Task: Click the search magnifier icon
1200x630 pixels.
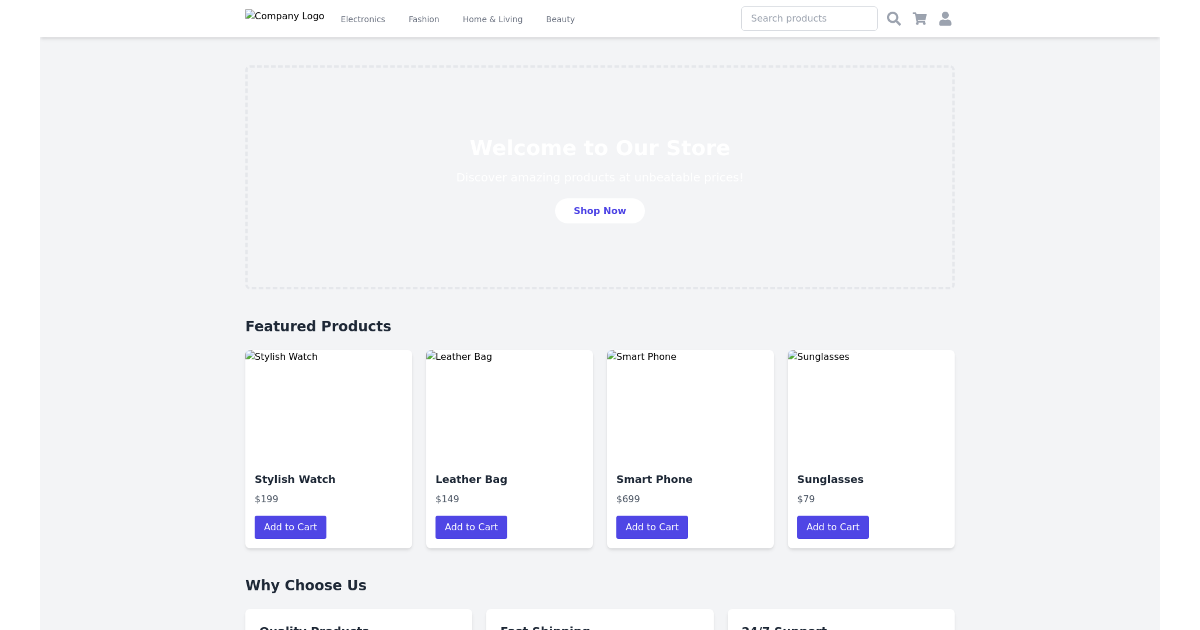Action: click(893, 18)
